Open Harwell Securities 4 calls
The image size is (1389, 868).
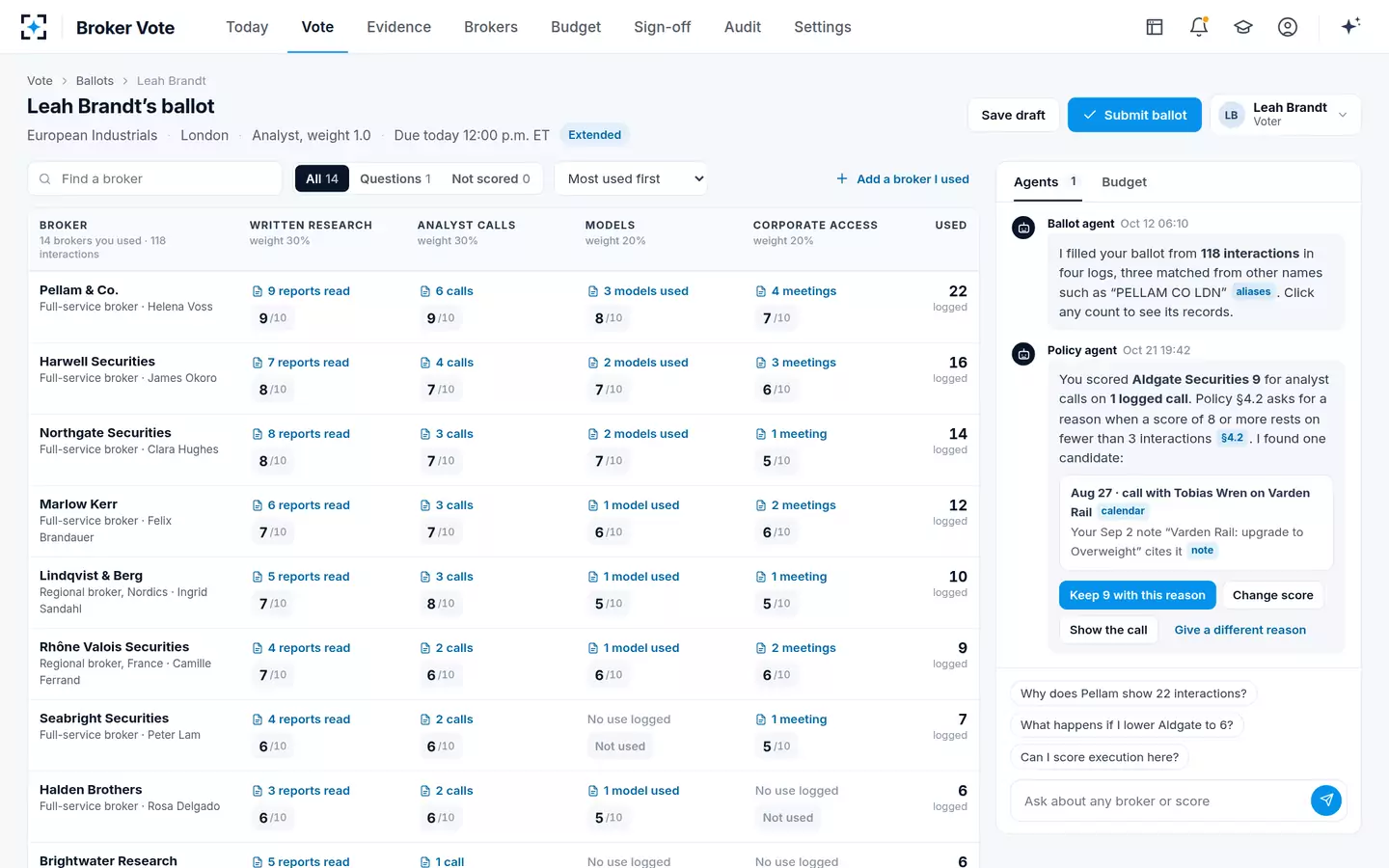447,363
